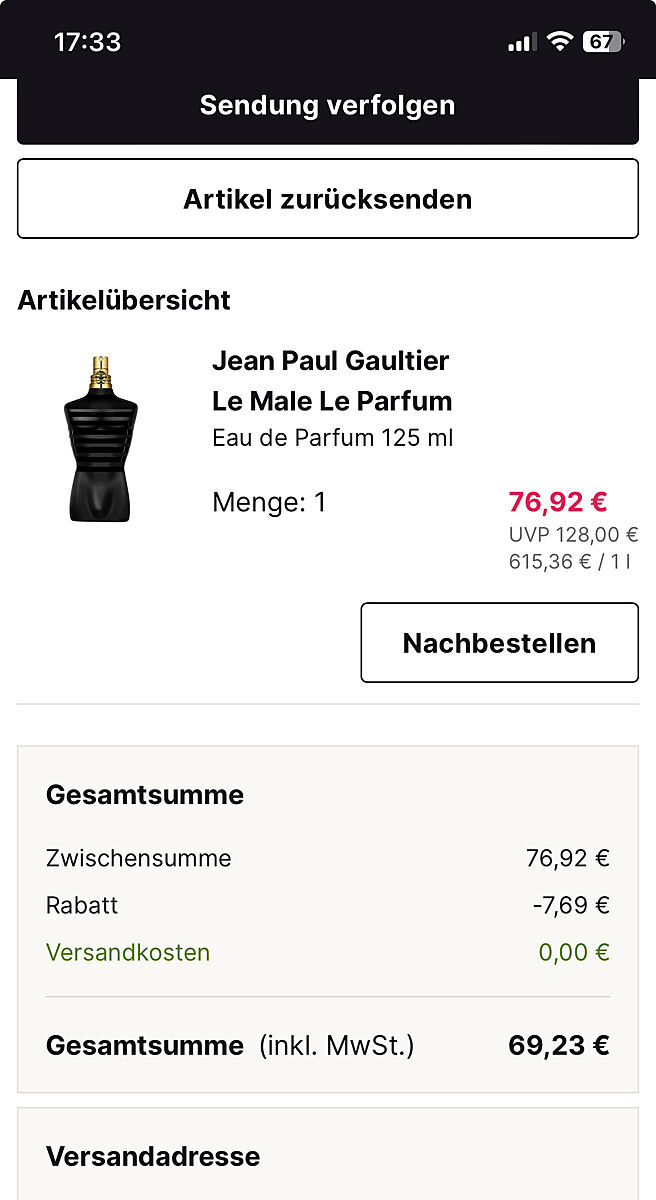Select the Eau de Parfum 125 ml text
This screenshot has width=656, height=1200.
pos(332,438)
